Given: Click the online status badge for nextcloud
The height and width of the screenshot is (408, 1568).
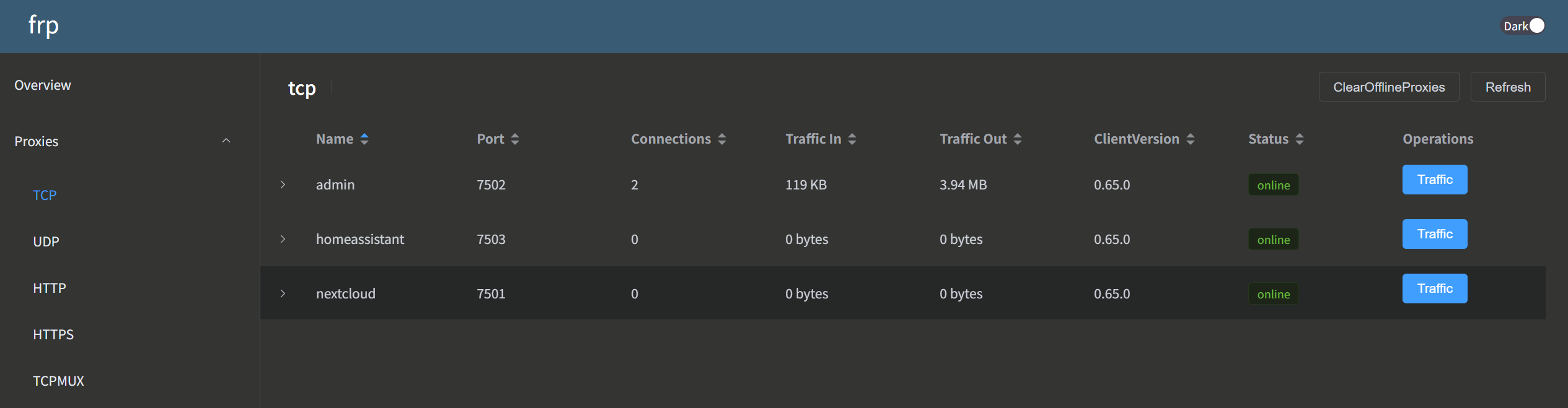Looking at the screenshot, I should [1273, 294].
